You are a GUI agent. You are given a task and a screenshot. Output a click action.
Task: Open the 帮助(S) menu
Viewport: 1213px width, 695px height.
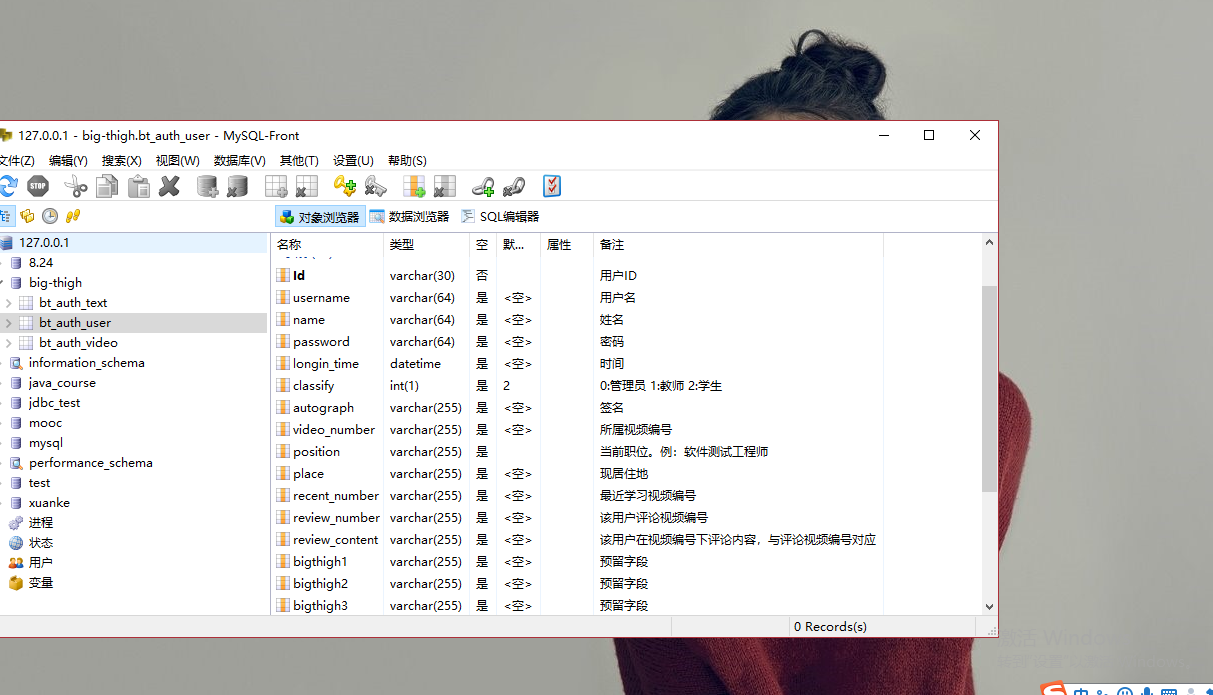coord(407,160)
